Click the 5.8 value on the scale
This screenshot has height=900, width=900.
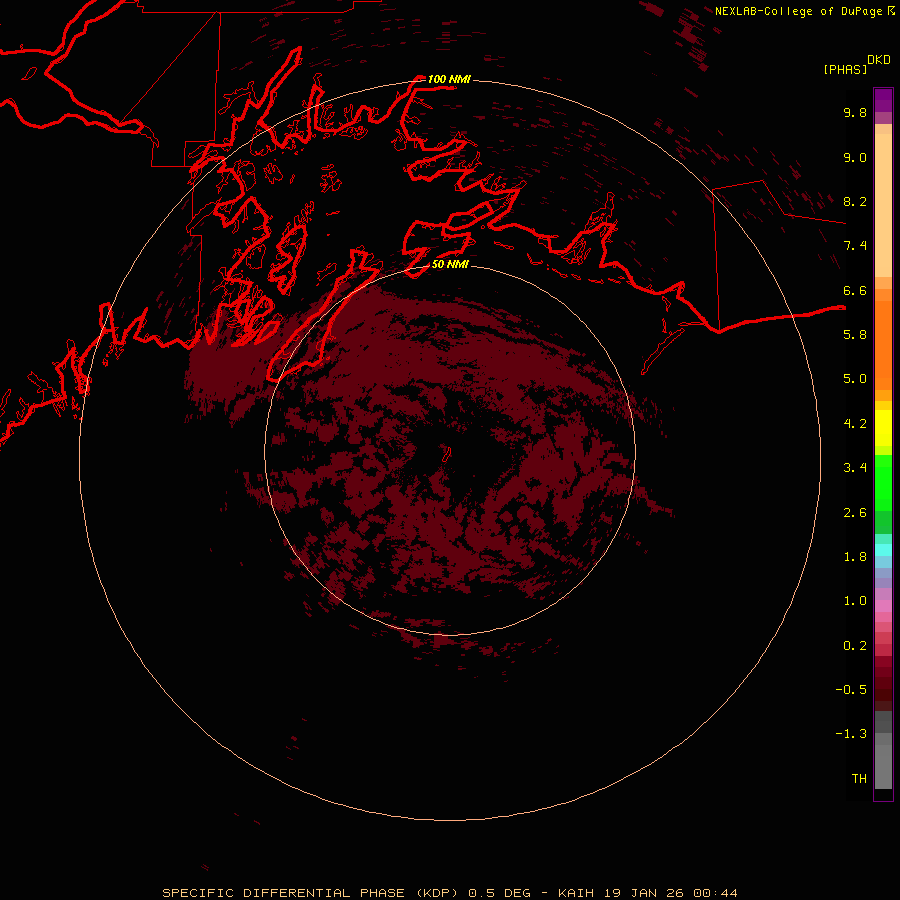pyautogui.click(x=855, y=334)
